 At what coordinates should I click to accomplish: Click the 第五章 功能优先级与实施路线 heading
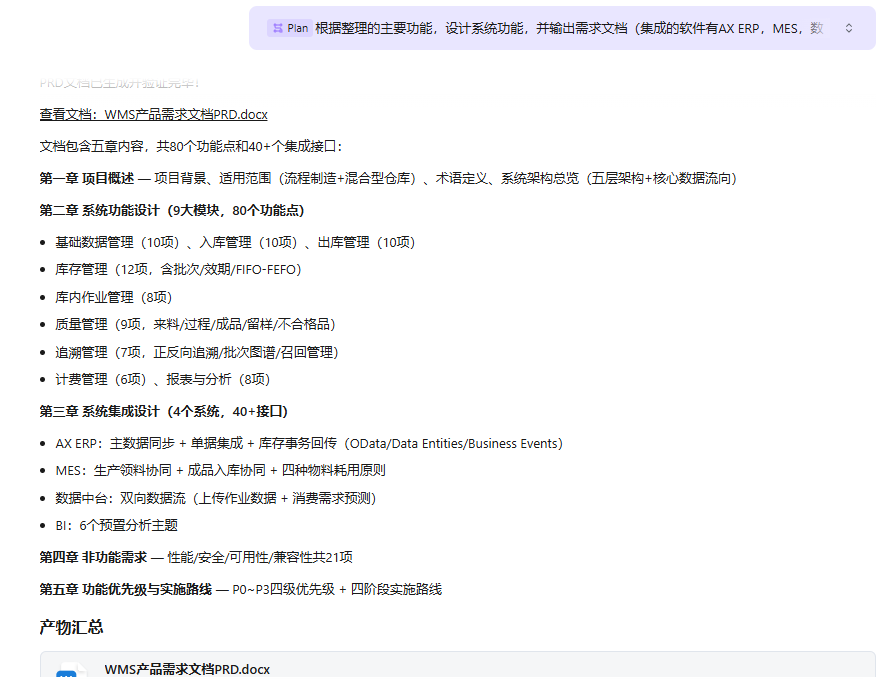point(125,589)
